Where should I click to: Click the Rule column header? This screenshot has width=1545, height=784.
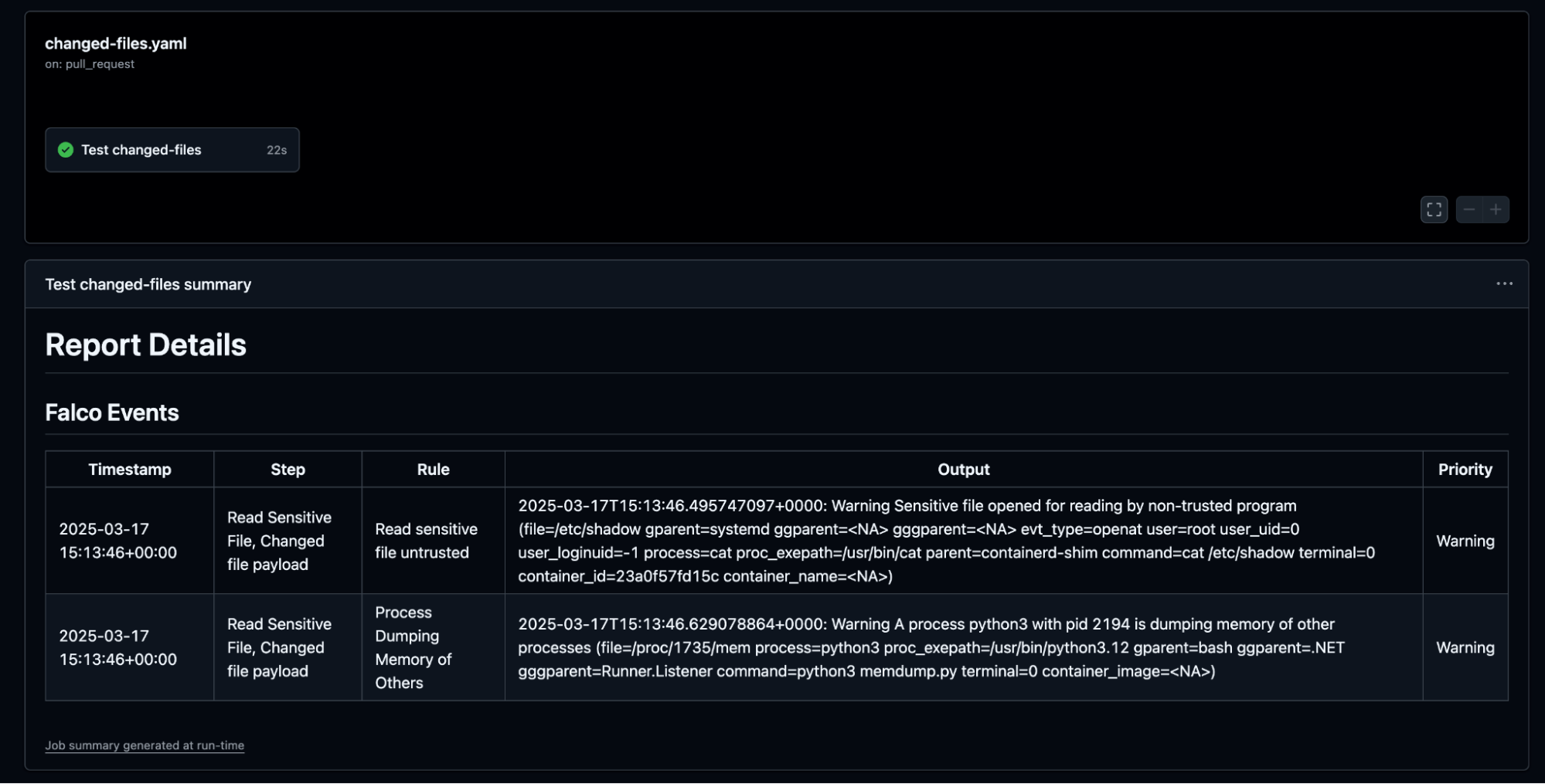coord(433,469)
